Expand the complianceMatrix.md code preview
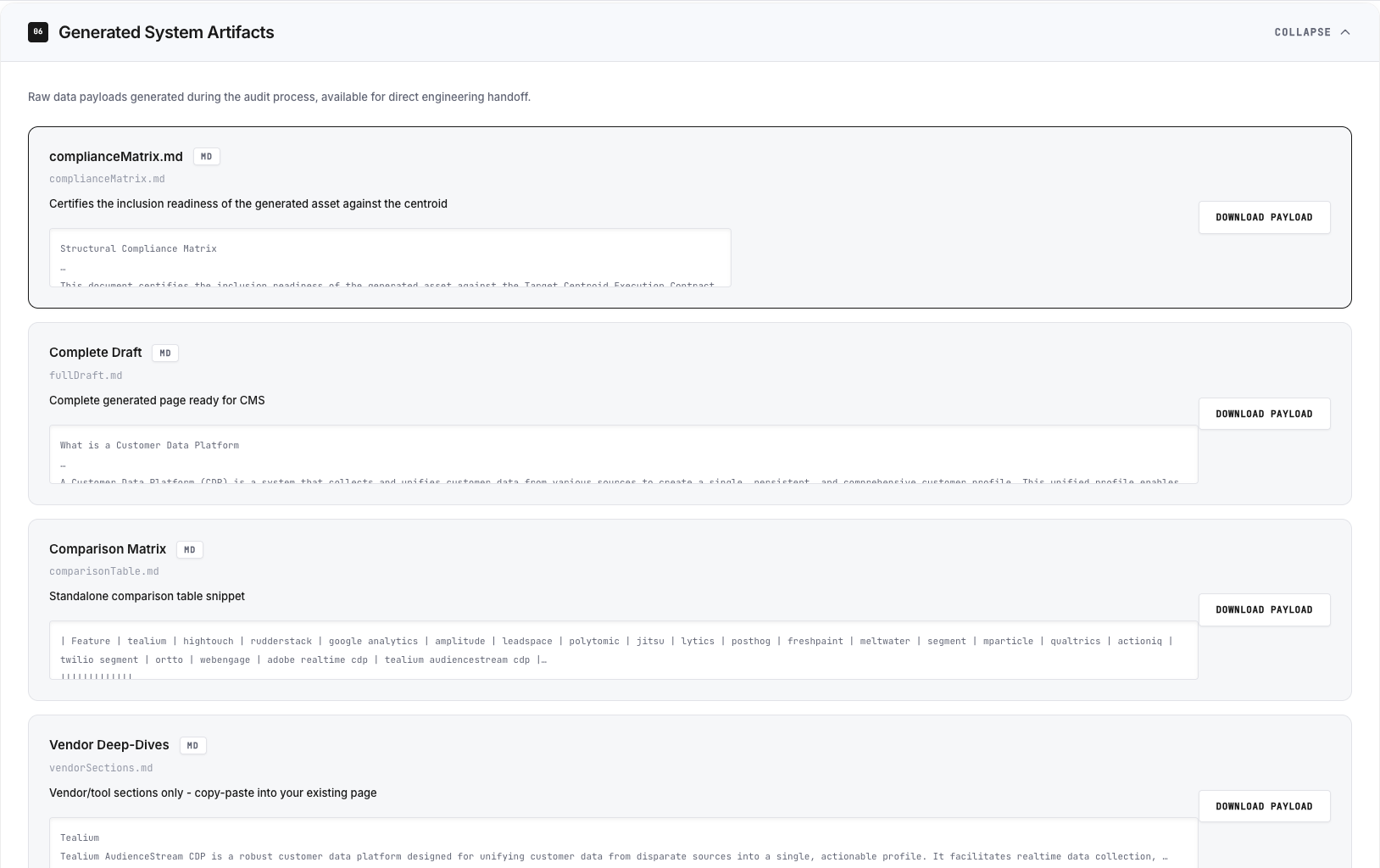This screenshot has width=1380, height=868. 390,259
